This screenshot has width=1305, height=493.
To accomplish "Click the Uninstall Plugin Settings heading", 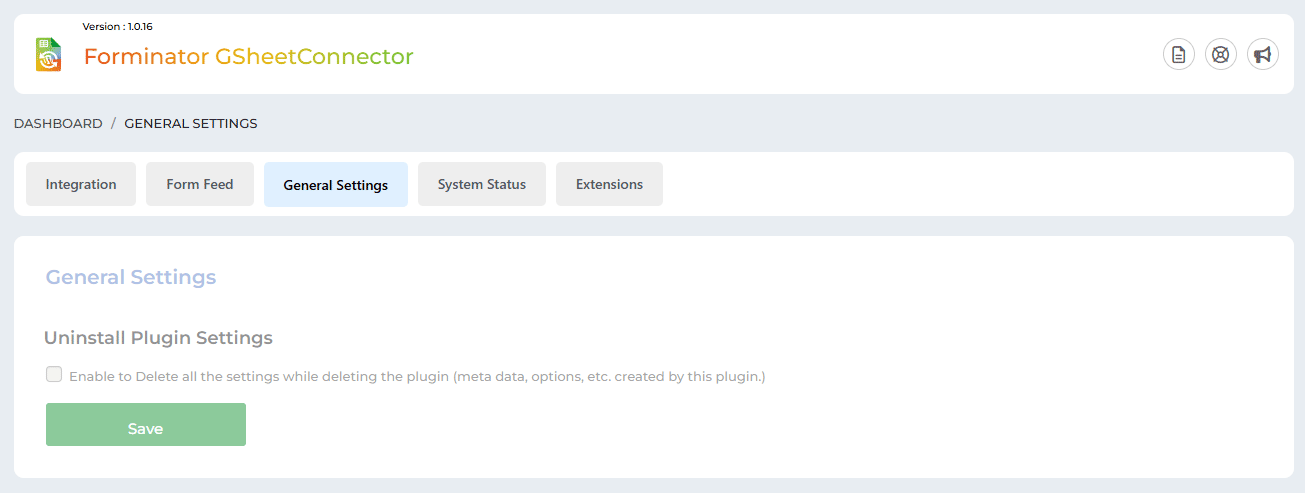I will tap(158, 338).
